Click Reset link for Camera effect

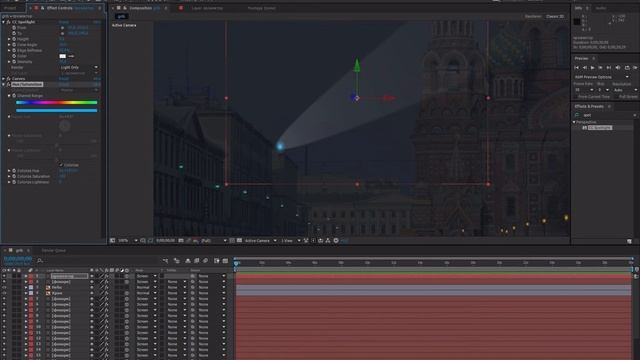pos(64,79)
